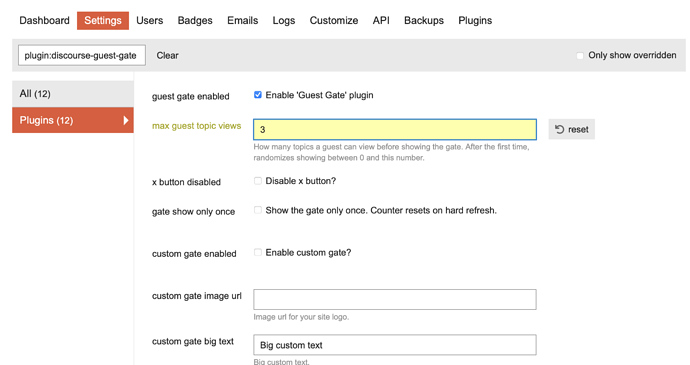Click the 'custom gate enabled' label
The width and height of the screenshot is (690, 365).
(x=194, y=254)
